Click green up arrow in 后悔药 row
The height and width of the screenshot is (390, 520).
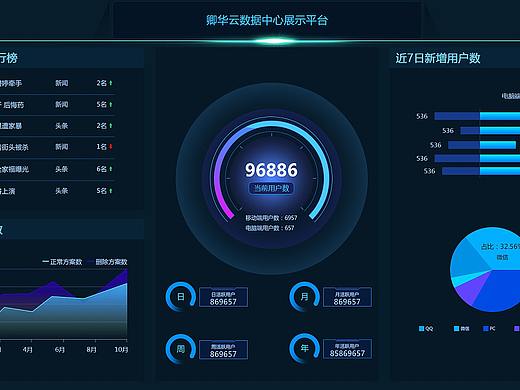[111, 105]
